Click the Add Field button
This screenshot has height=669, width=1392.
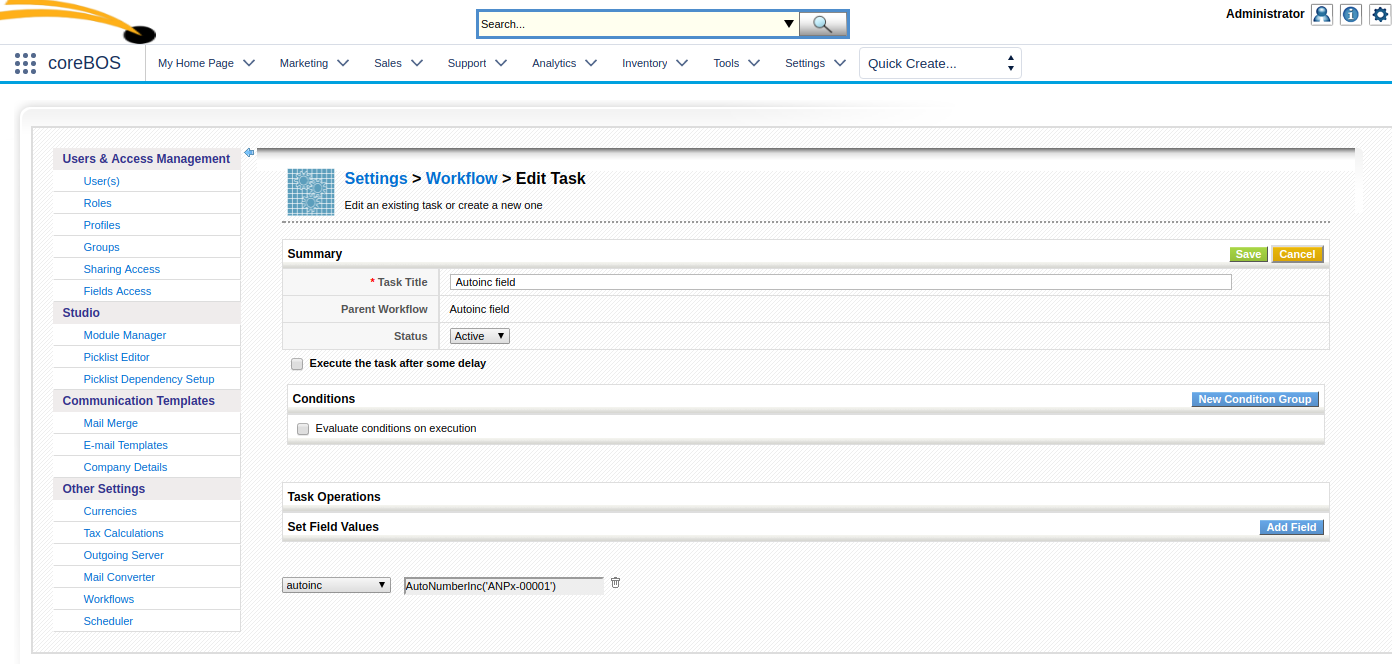[x=1291, y=527]
